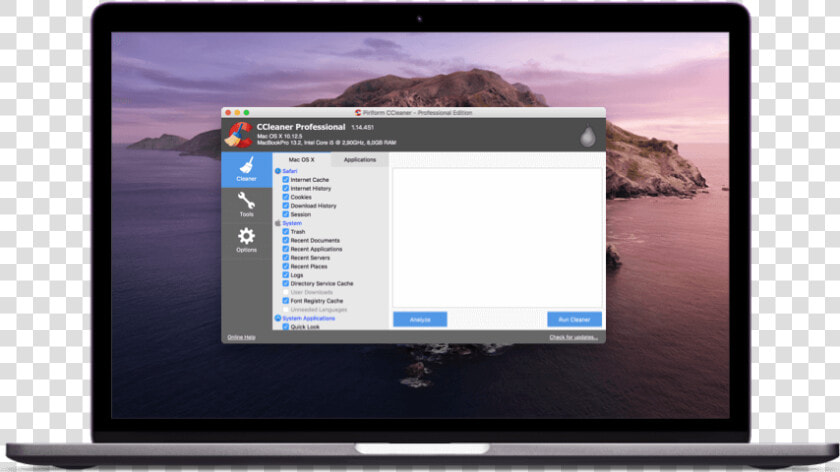Image resolution: width=840 pixels, height=472 pixels.
Task: Click the Analyze button
Action: click(x=420, y=319)
